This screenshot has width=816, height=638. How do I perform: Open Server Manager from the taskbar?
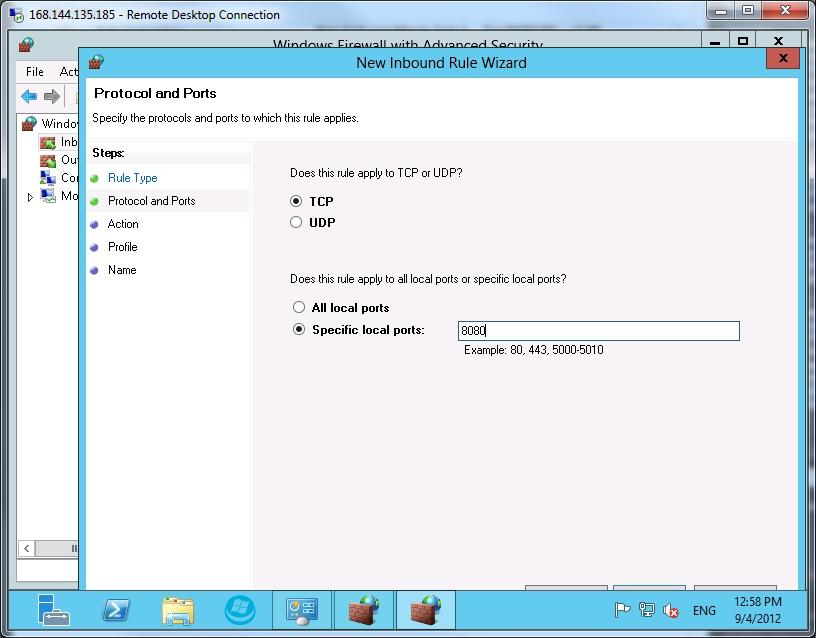click(54, 609)
